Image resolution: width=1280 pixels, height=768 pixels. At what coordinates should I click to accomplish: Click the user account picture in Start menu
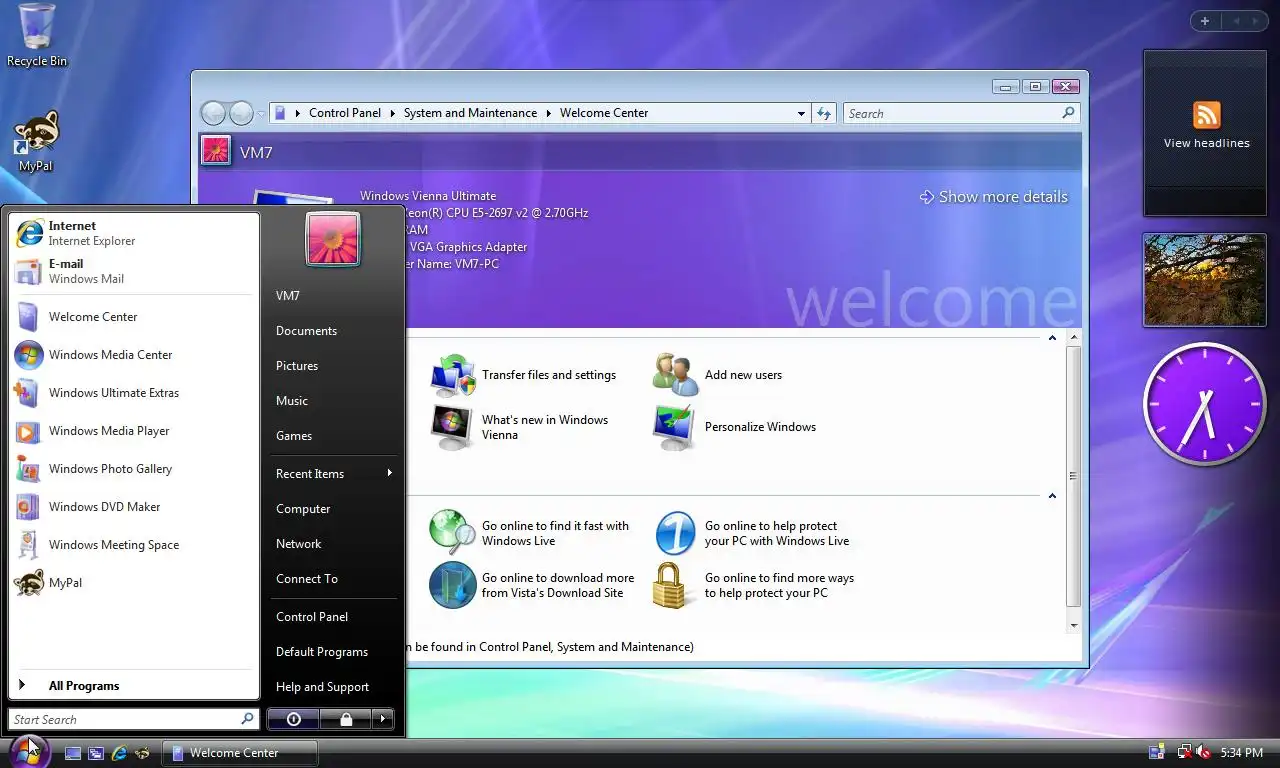coord(333,239)
